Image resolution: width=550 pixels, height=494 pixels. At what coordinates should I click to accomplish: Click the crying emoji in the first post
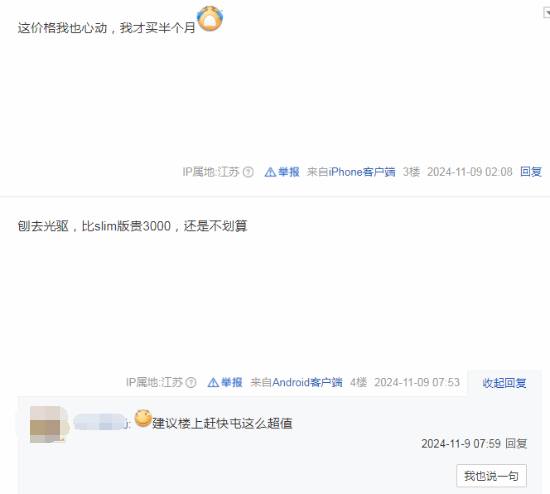(x=210, y=18)
